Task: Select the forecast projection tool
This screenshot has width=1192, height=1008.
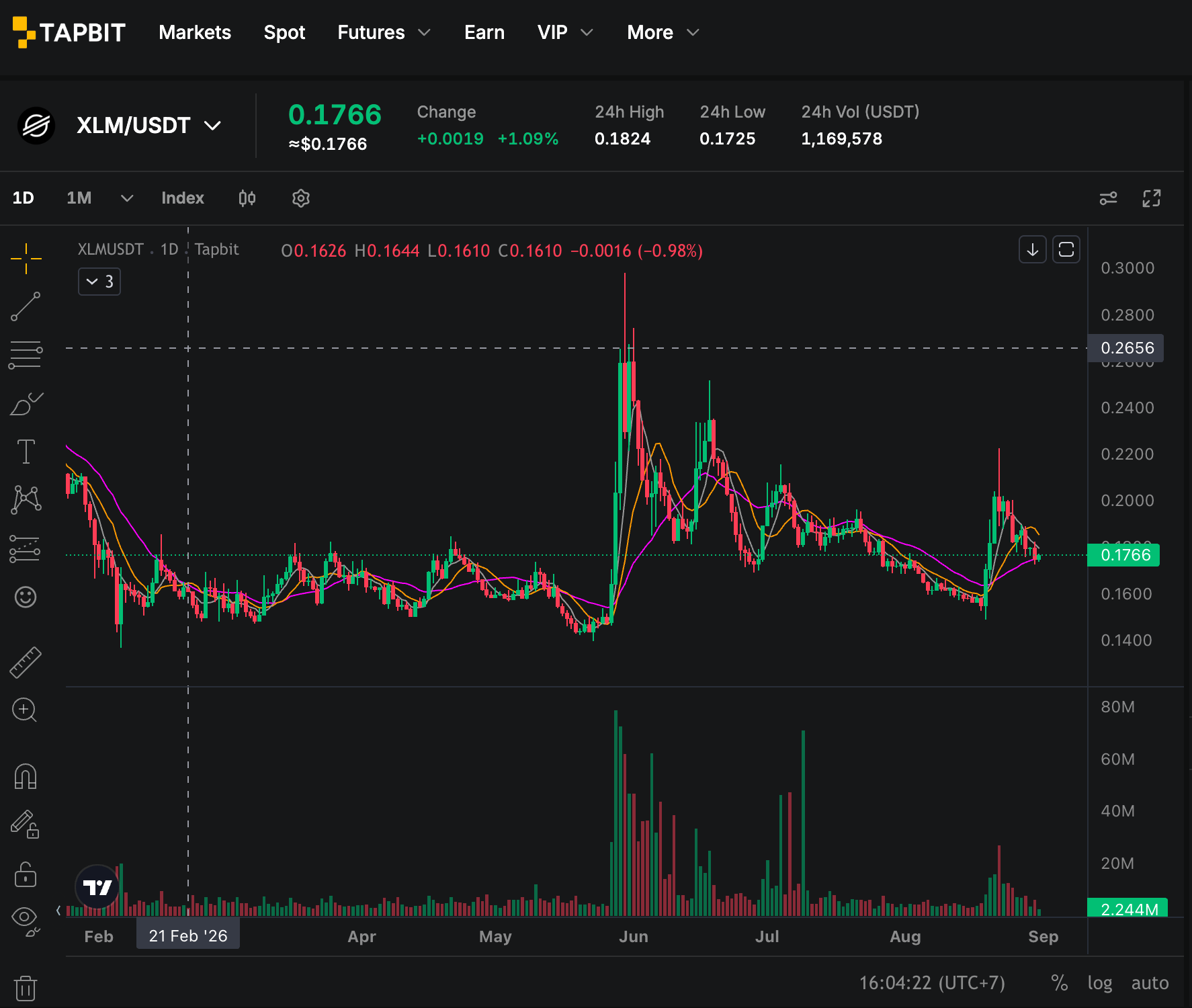Action: 26,548
